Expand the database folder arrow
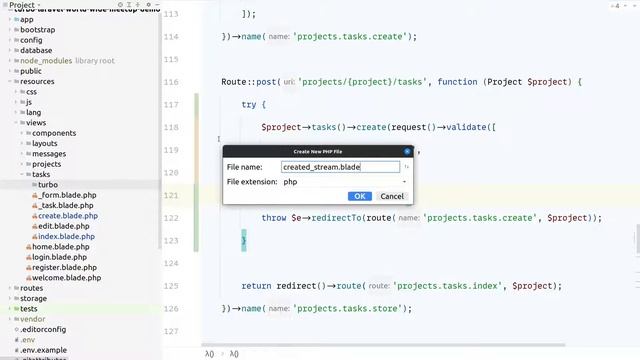This screenshot has width=640, height=360. (10, 50)
